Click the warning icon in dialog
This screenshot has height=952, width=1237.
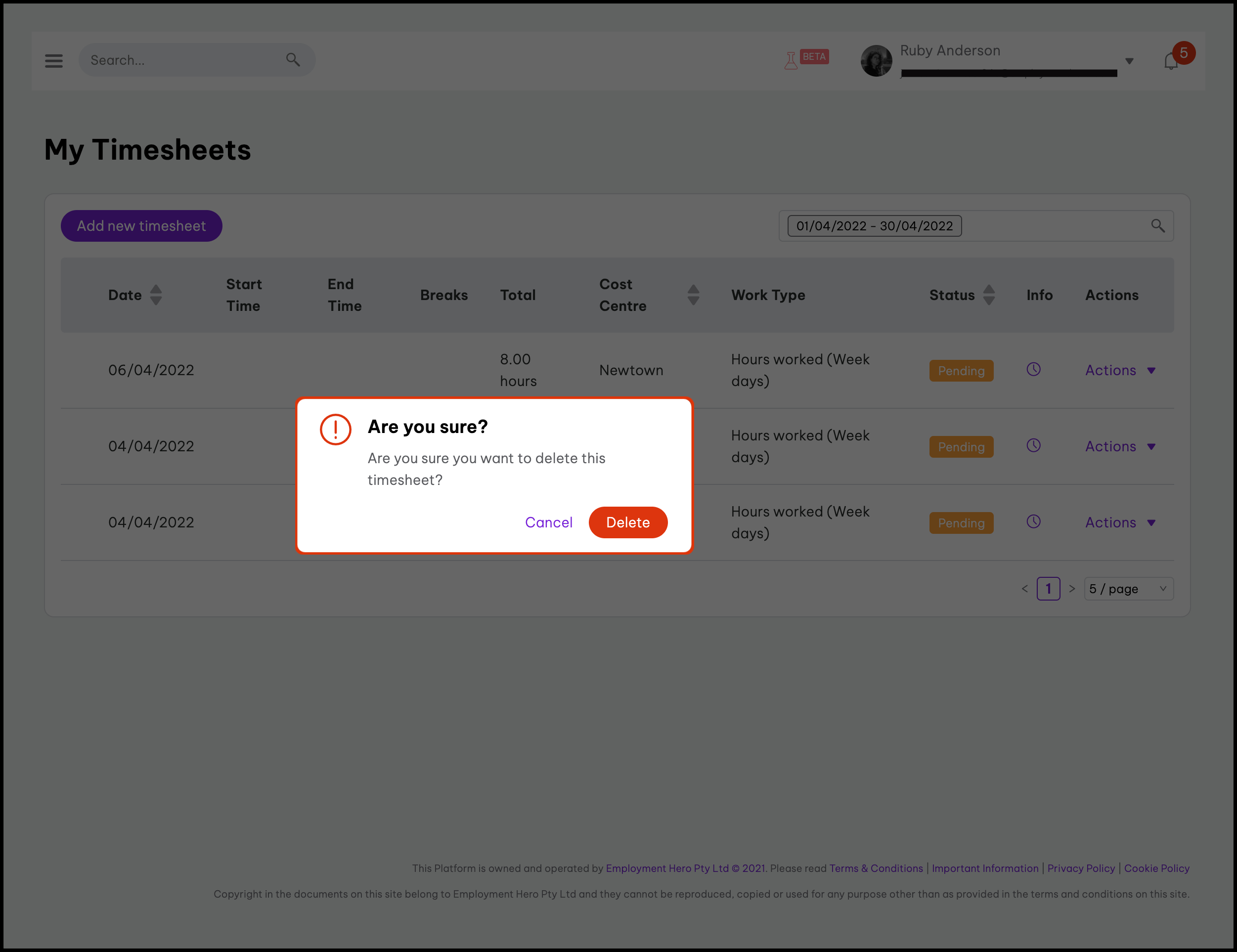point(335,429)
